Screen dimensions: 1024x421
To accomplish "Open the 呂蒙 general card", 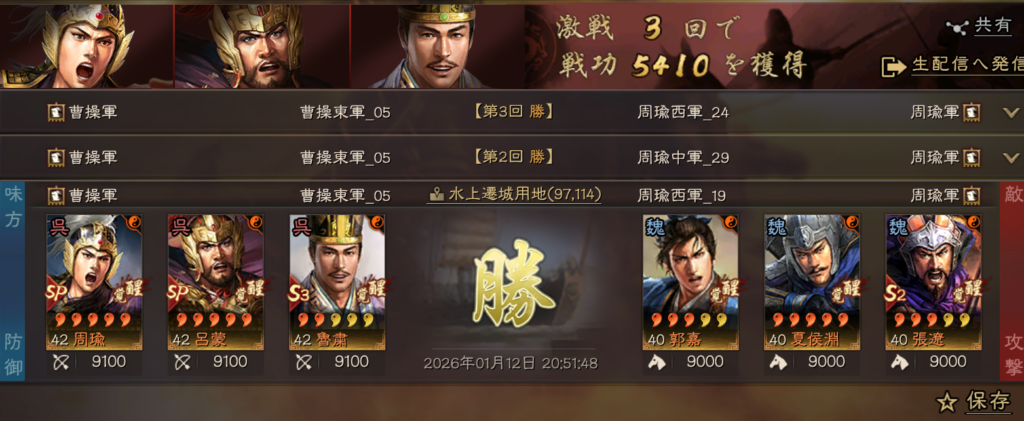I will coord(216,282).
